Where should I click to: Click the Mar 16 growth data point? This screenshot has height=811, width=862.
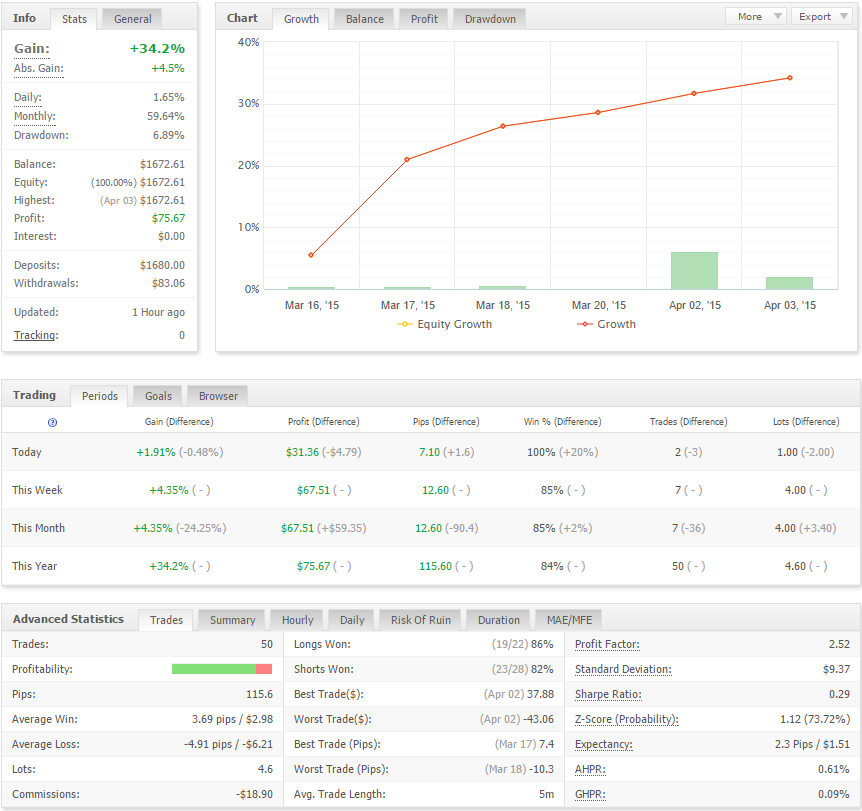[311, 255]
